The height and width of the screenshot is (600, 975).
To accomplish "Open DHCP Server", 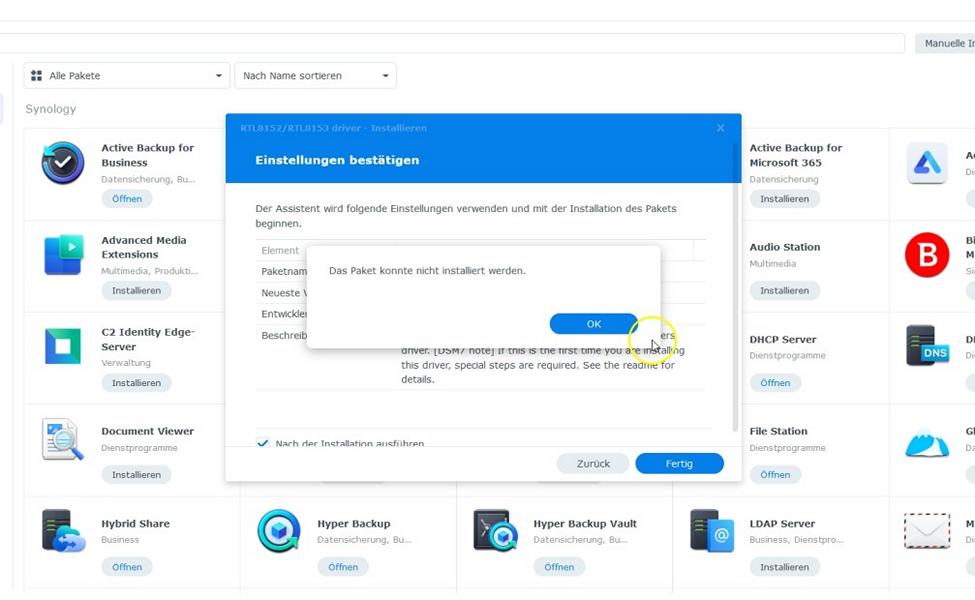I will tap(775, 382).
